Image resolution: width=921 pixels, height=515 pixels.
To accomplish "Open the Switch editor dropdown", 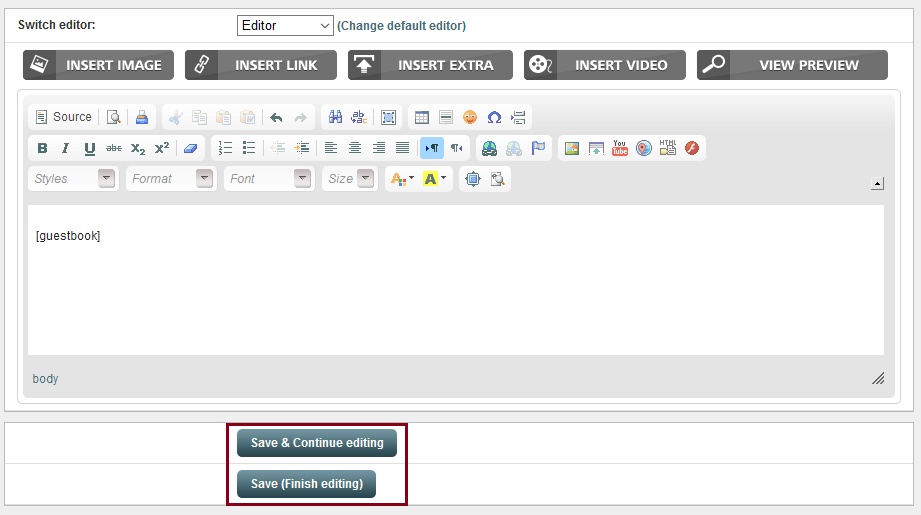I will (x=285, y=25).
